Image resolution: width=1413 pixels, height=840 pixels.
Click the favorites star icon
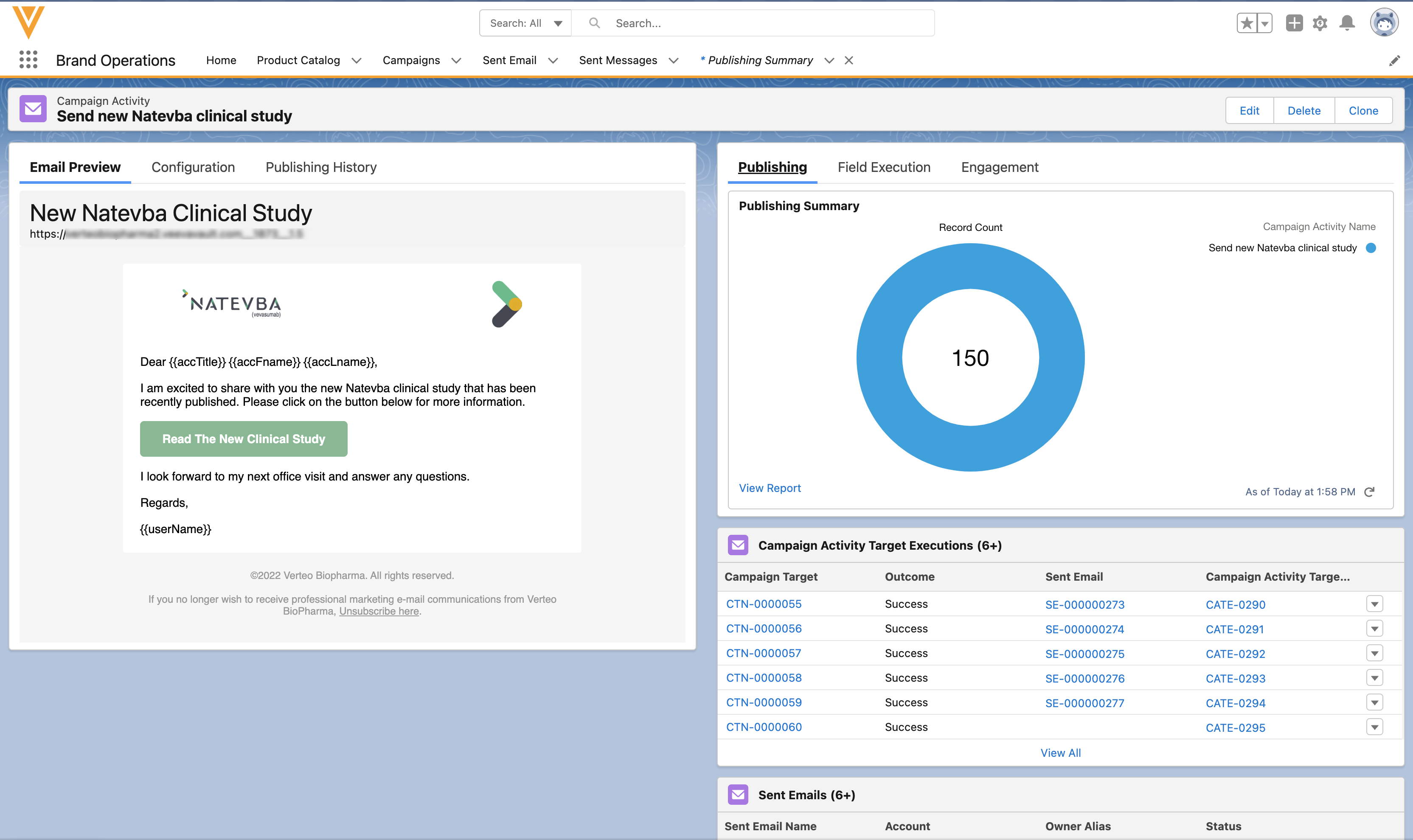point(1247,23)
